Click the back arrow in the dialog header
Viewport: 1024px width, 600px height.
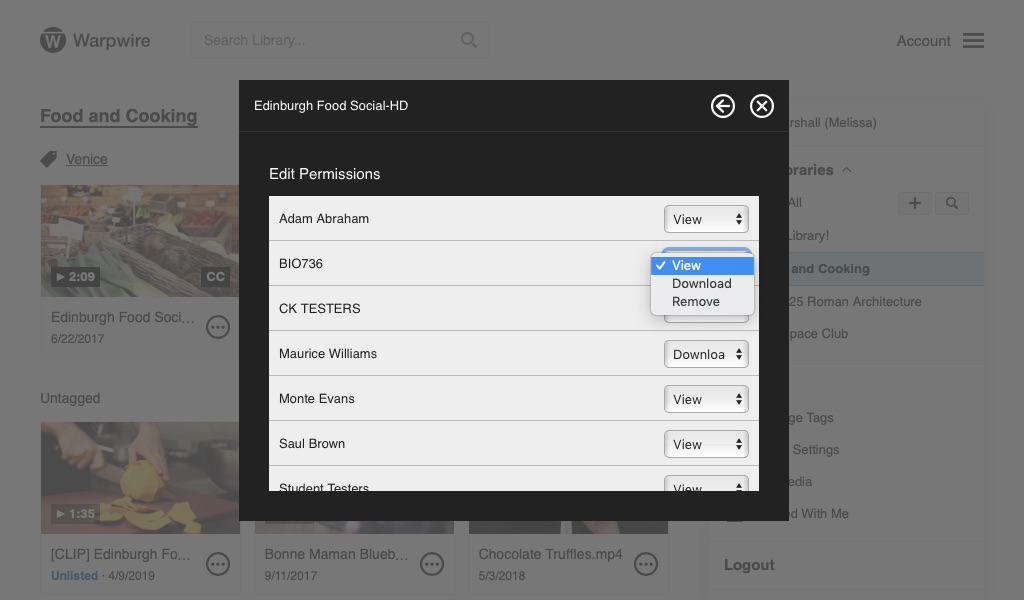pos(722,106)
